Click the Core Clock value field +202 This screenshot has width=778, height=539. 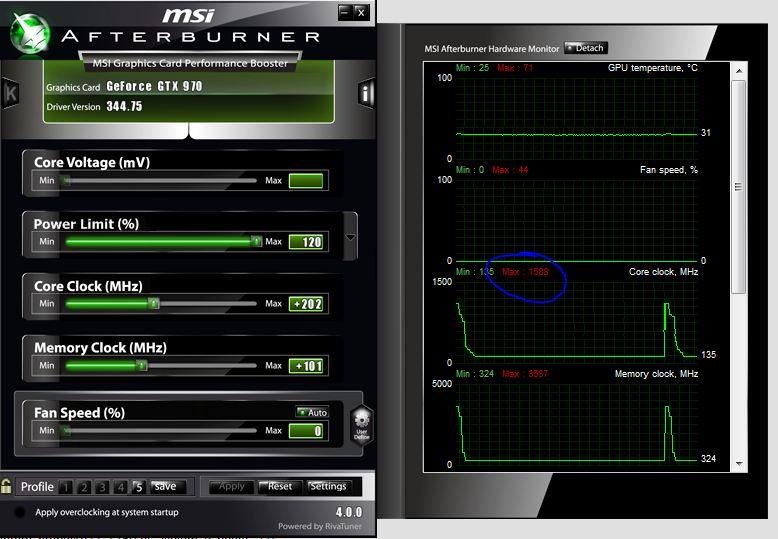point(306,304)
